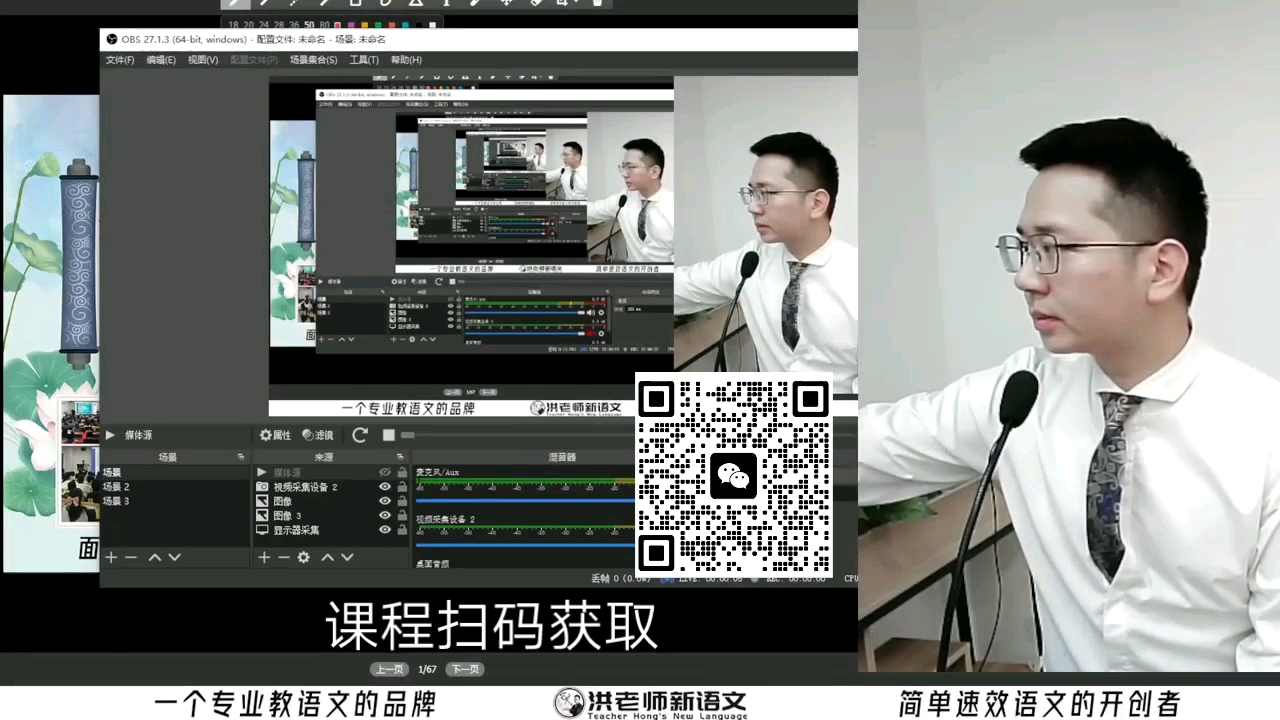Pop out the 来源 dock panel
This screenshot has height=720, width=1280.
tap(400, 457)
